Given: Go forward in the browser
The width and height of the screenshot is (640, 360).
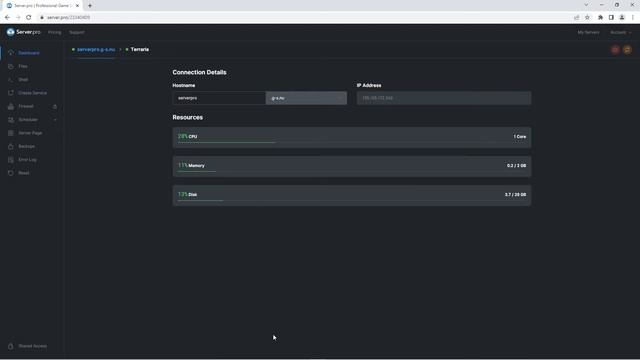Looking at the screenshot, I should pyautogui.click(x=18, y=18).
